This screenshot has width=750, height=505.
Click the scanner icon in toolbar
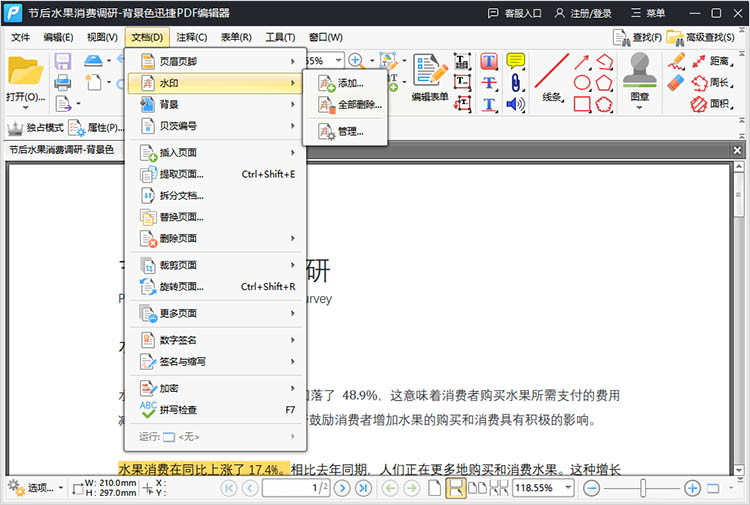[x=93, y=61]
